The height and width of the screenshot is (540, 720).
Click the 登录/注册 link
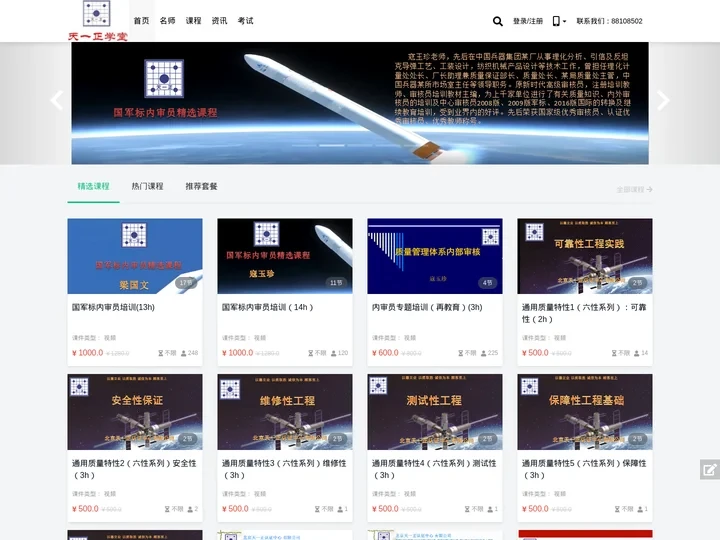coord(528,21)
